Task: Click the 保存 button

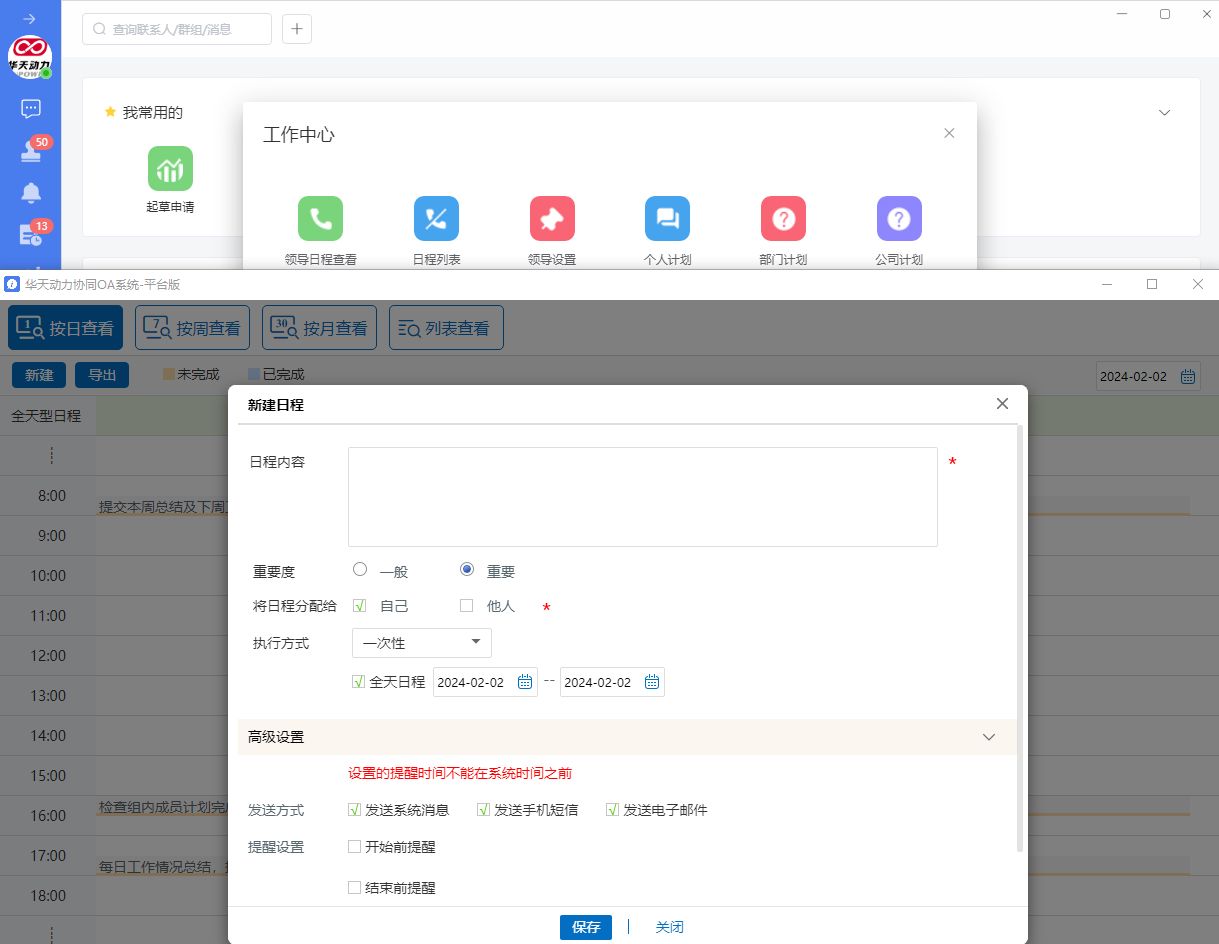Action: tap(585, 927)
